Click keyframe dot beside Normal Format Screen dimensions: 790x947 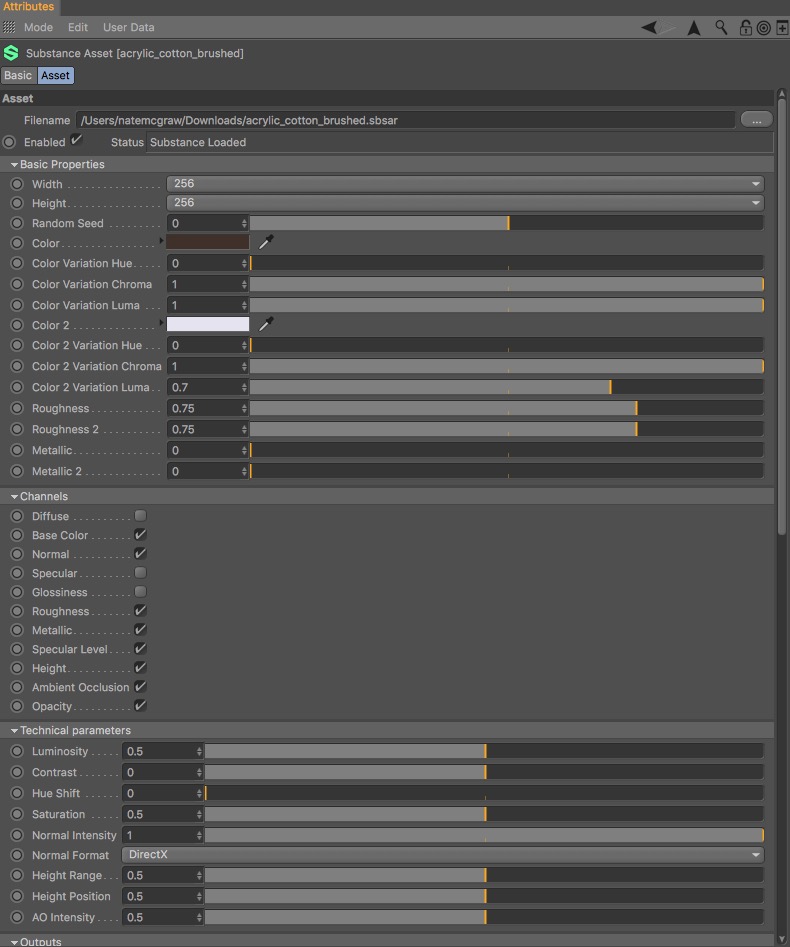[x=17, y=855]
